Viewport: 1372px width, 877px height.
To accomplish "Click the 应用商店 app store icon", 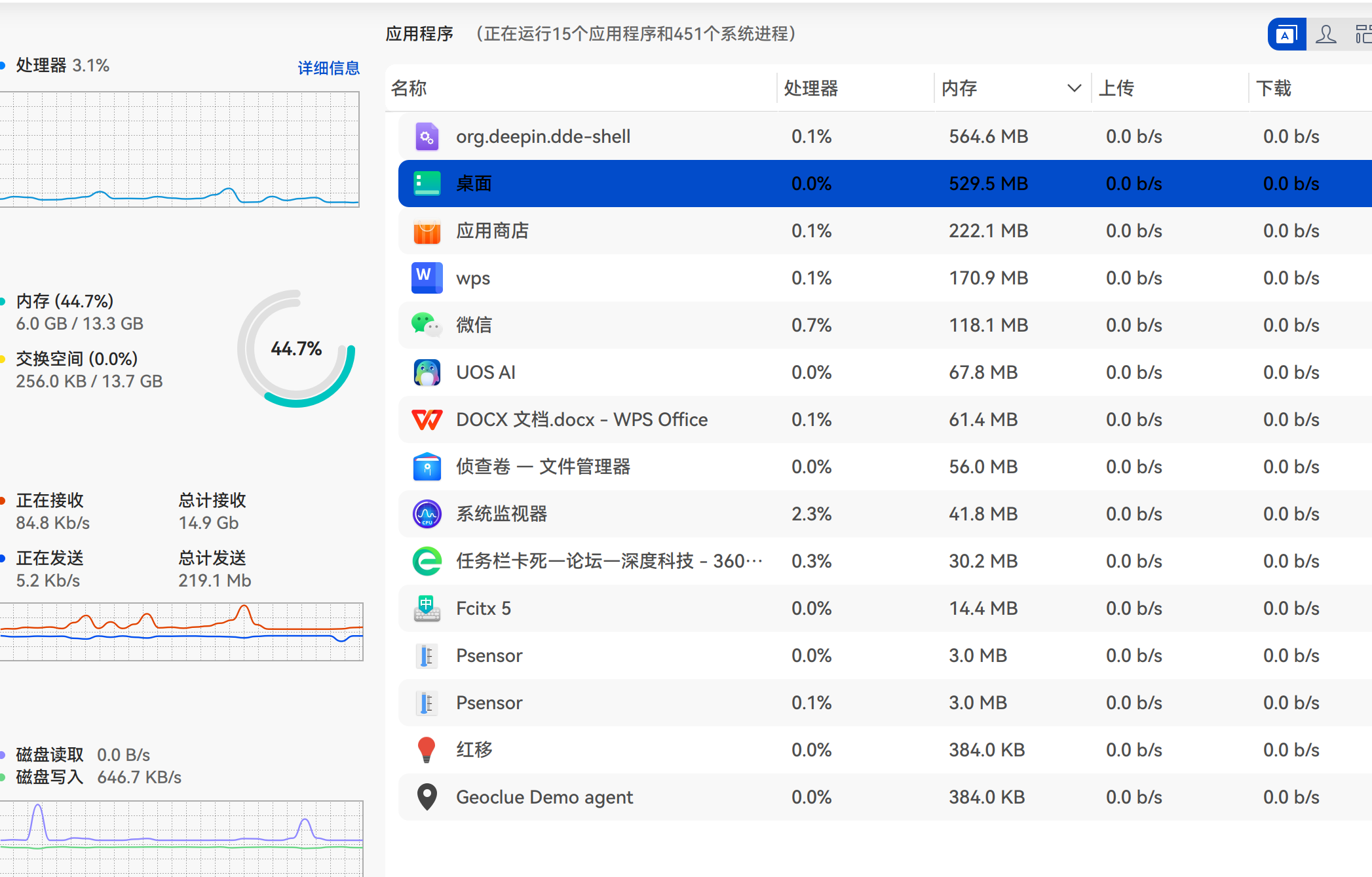I will pyautogui.click(x=427, y=231).
